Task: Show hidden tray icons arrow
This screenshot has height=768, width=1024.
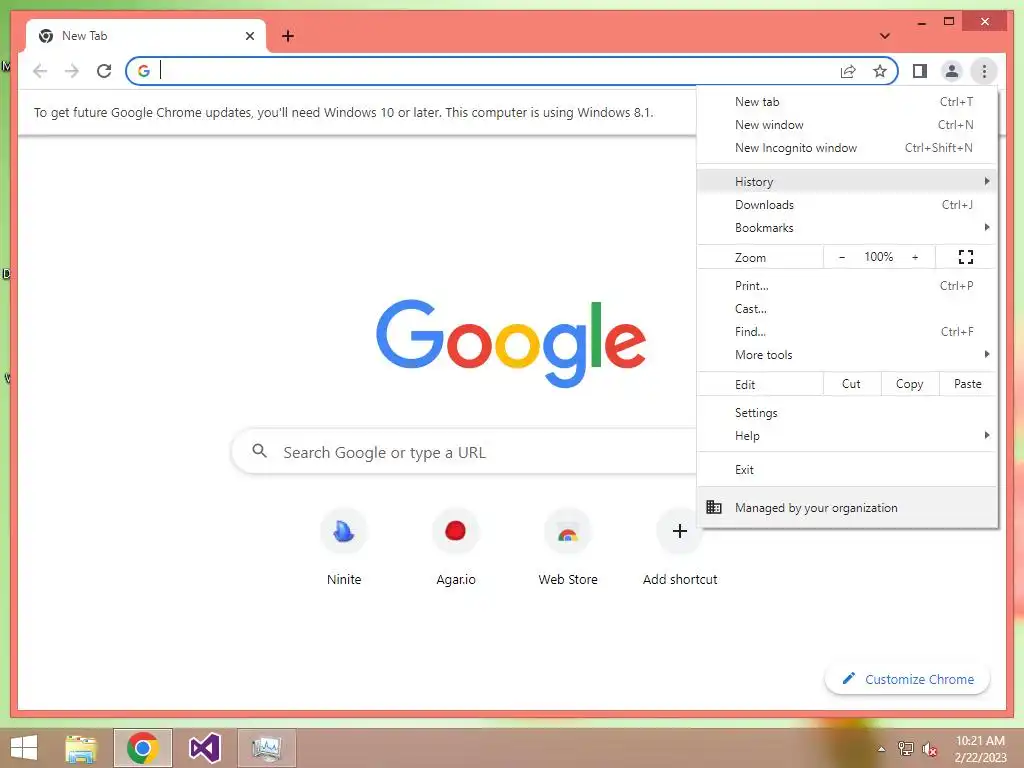Action: pos(881,749)
